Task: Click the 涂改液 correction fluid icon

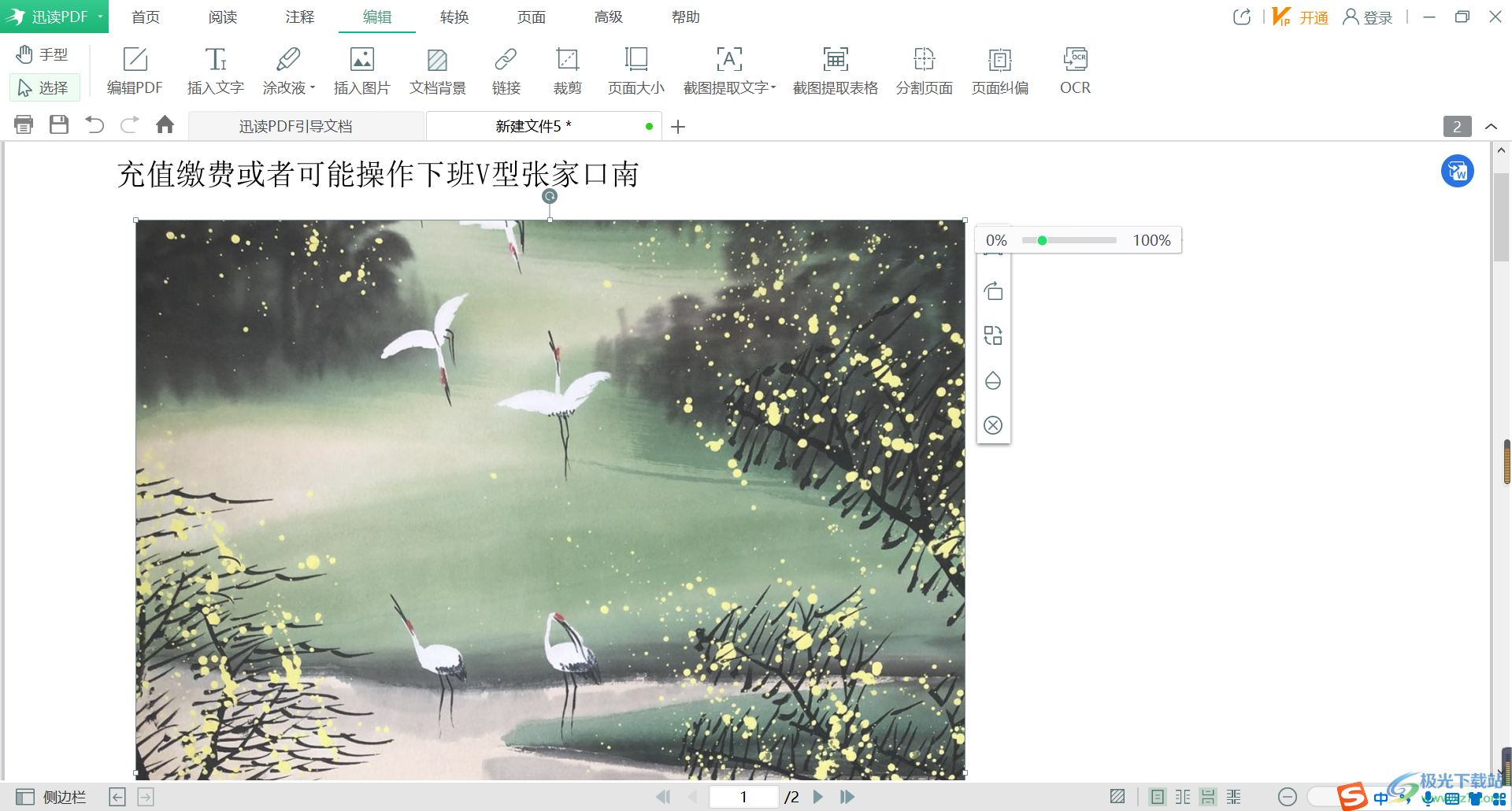Action: pyautogui.click(x=287, y=59)
